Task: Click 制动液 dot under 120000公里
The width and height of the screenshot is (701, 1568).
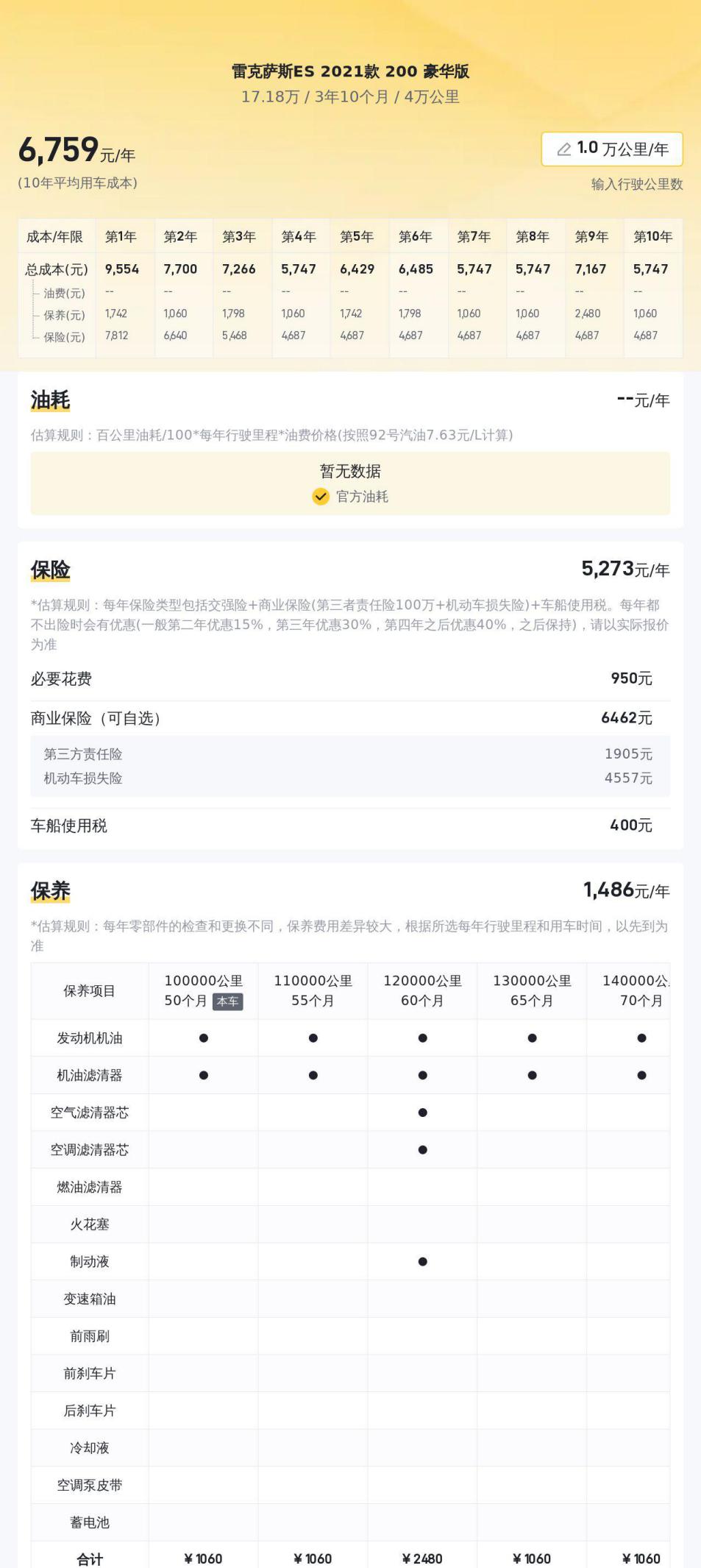Action: point(422,1262)
